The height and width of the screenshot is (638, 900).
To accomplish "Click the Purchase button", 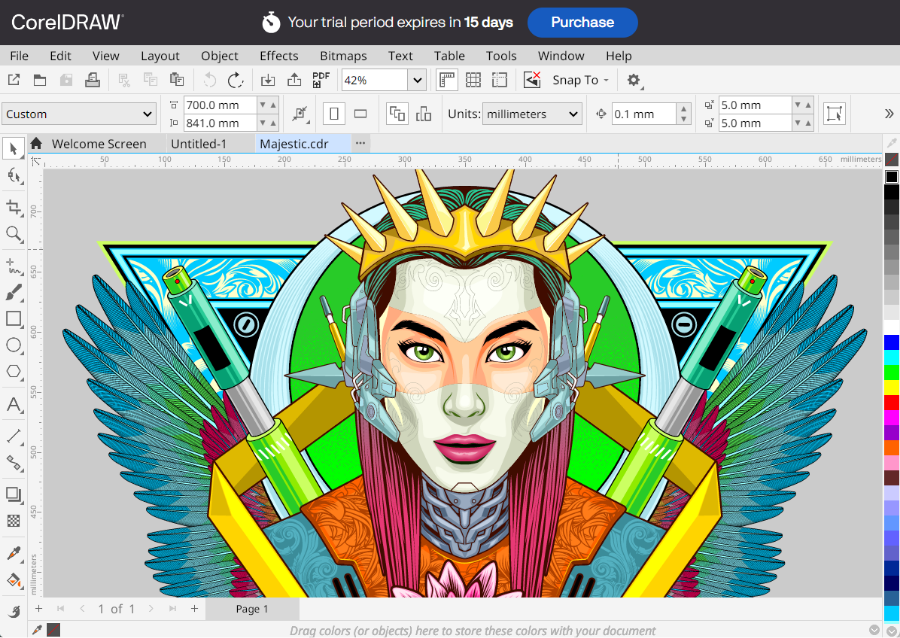I will click(x=582, y=22).
